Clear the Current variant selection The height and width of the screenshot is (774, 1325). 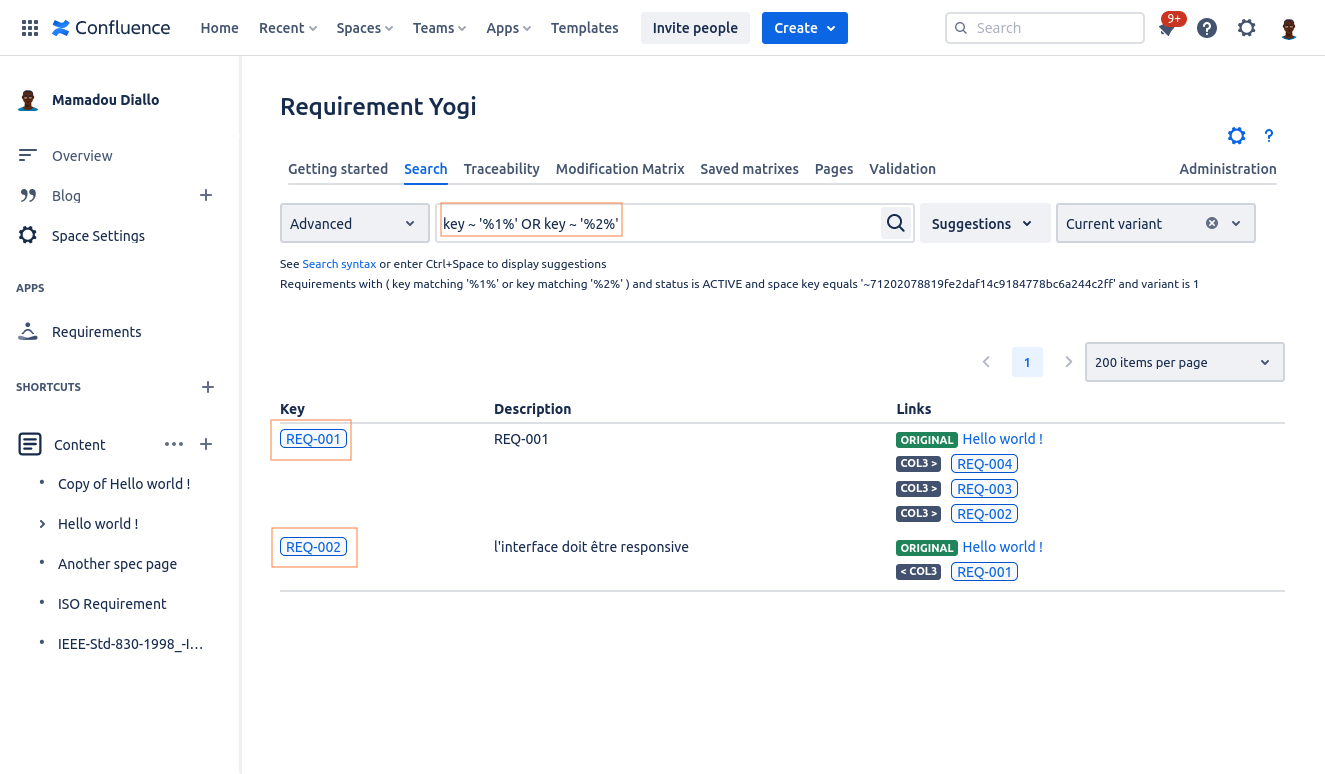(x=1212, y=223)
